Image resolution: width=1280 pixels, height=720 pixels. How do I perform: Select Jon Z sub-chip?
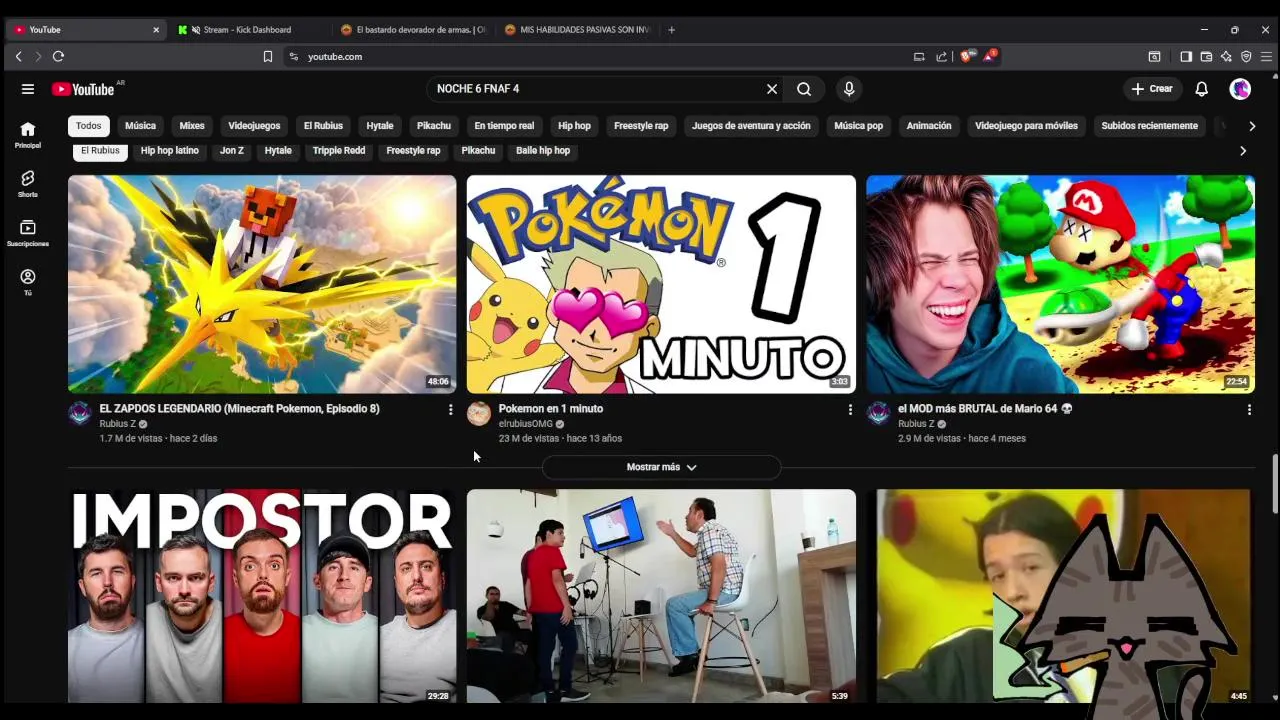pos(232,151)
